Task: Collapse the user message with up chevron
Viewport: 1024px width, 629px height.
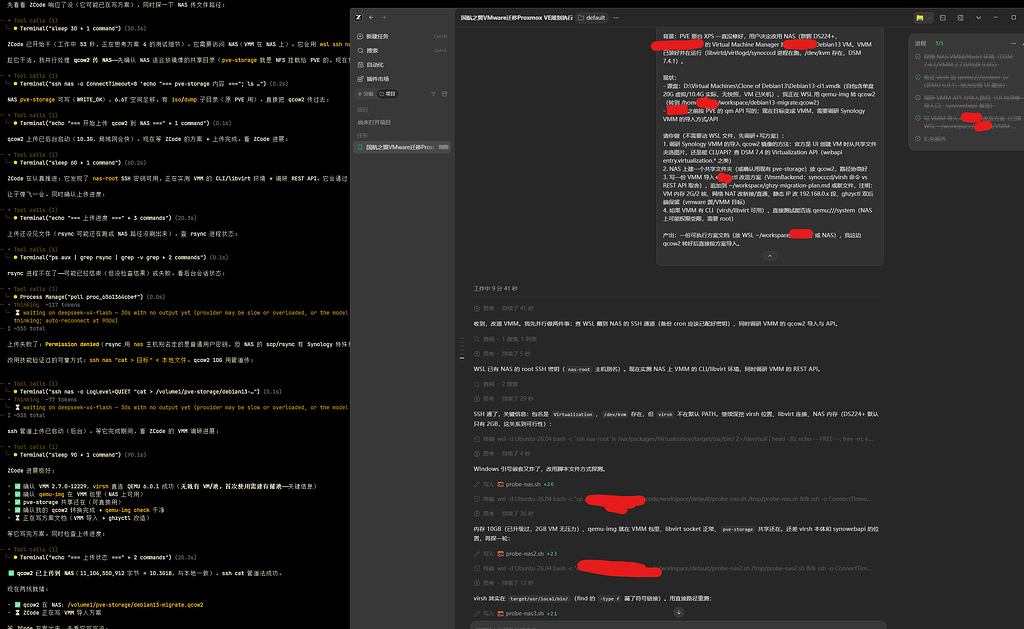Action: 769,256
